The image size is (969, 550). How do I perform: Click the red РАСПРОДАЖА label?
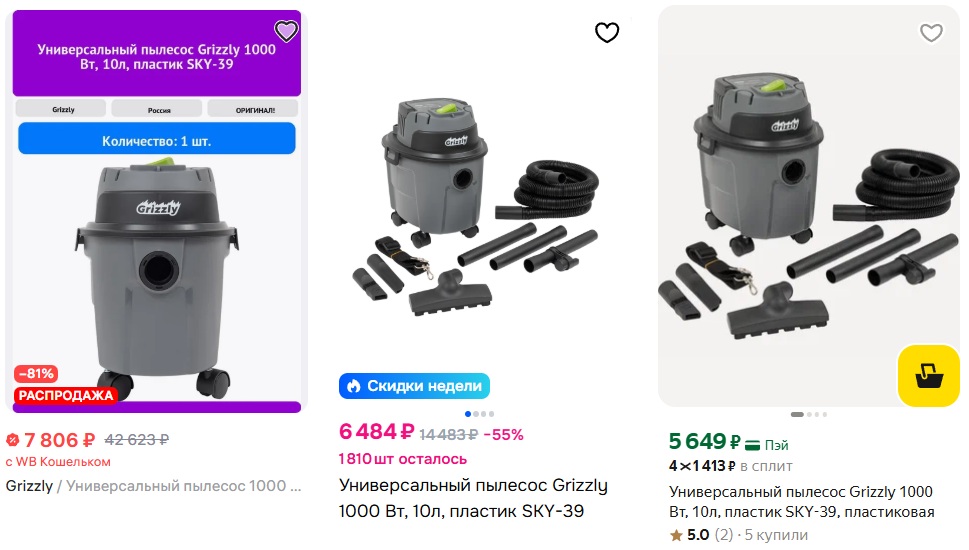(x=66, y=395)
